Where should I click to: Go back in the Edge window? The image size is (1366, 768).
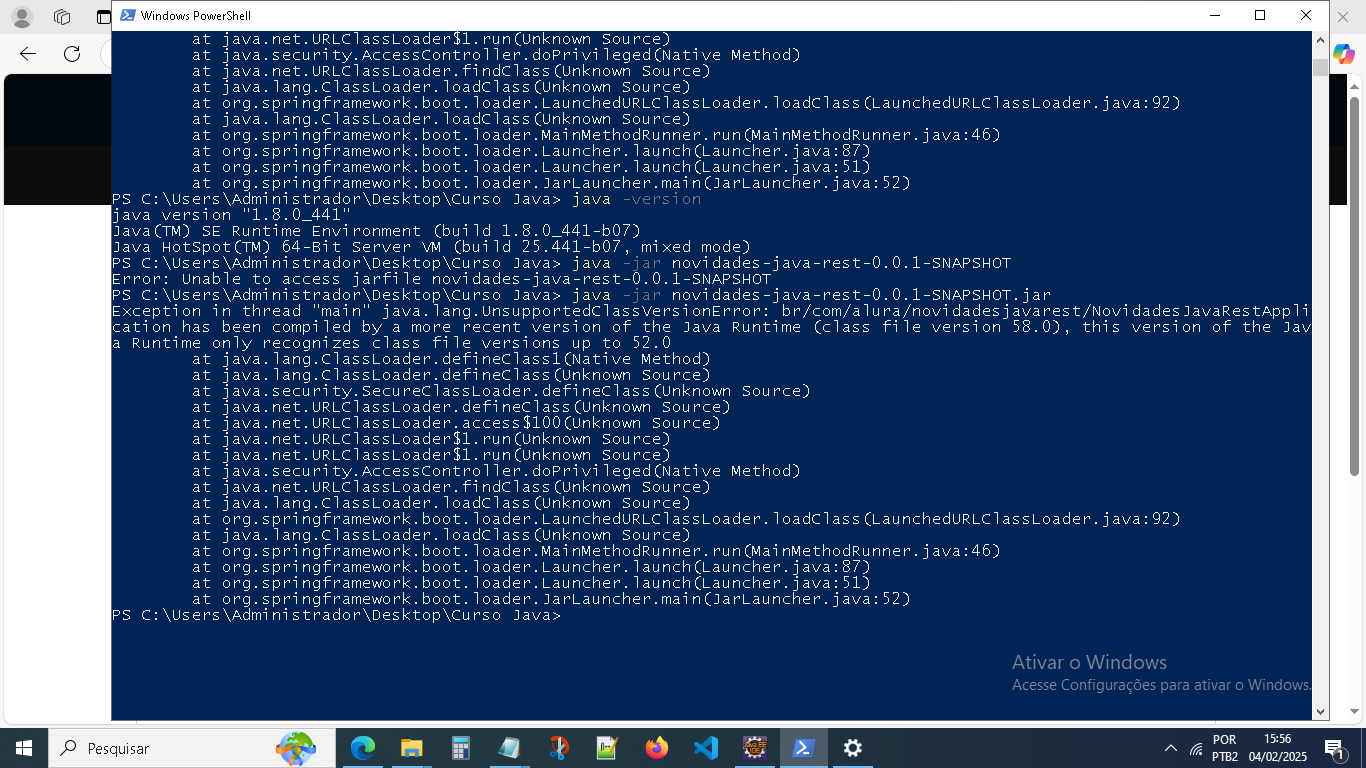point(28,54)
